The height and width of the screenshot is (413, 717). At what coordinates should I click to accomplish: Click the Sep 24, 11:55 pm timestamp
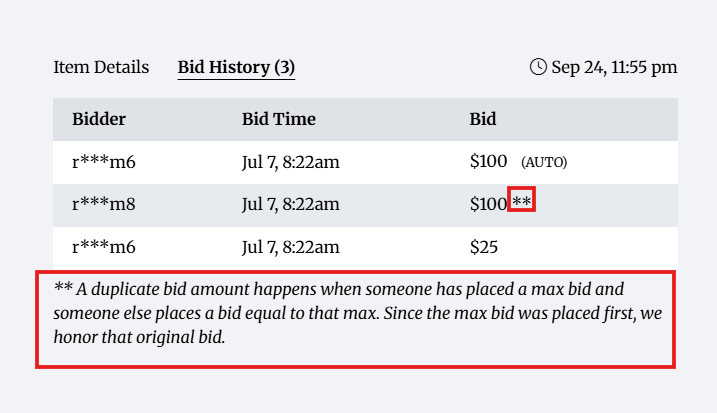click(x=614, y=68)
